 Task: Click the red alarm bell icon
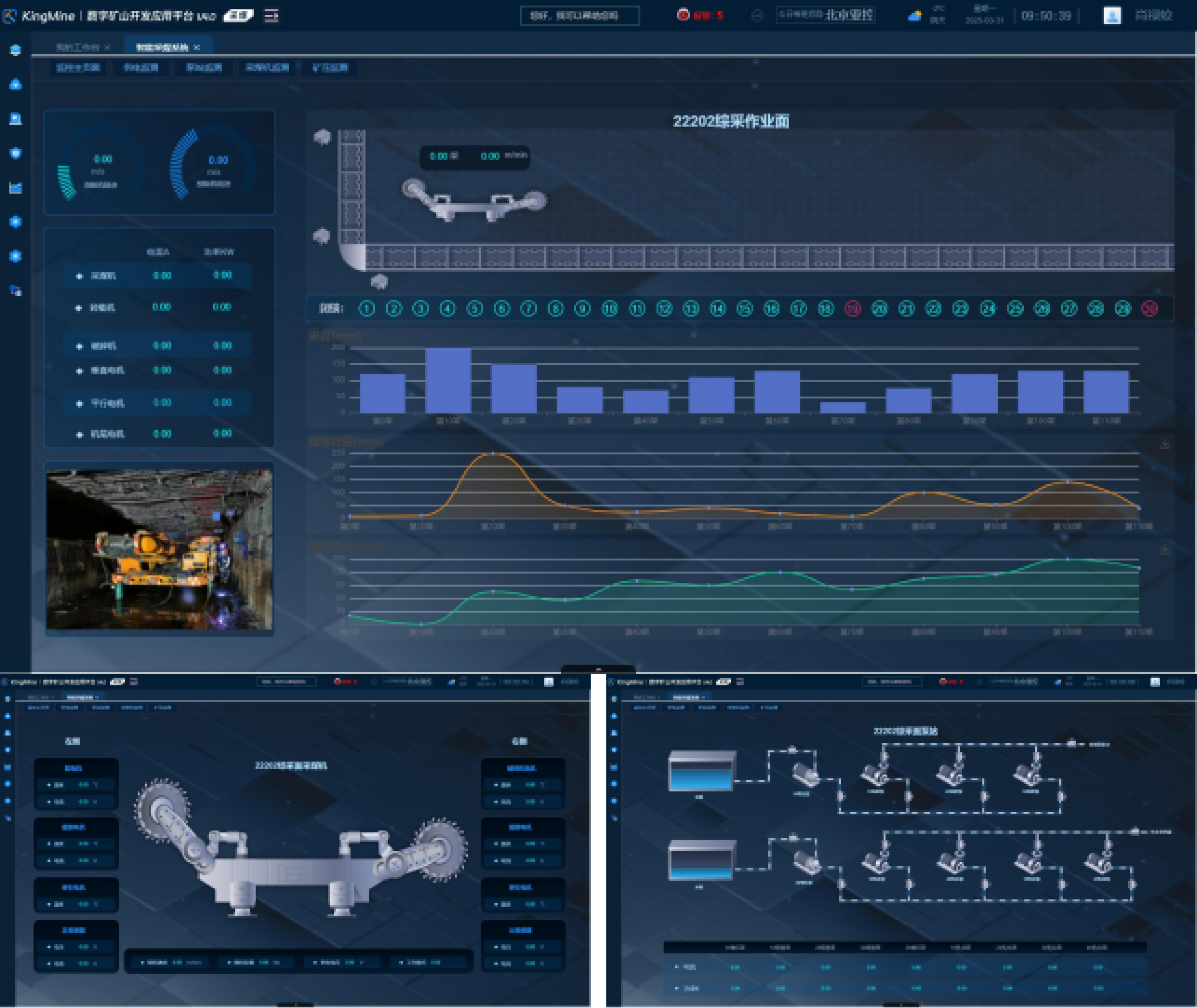pyautogui.click(x=683, y=15)
